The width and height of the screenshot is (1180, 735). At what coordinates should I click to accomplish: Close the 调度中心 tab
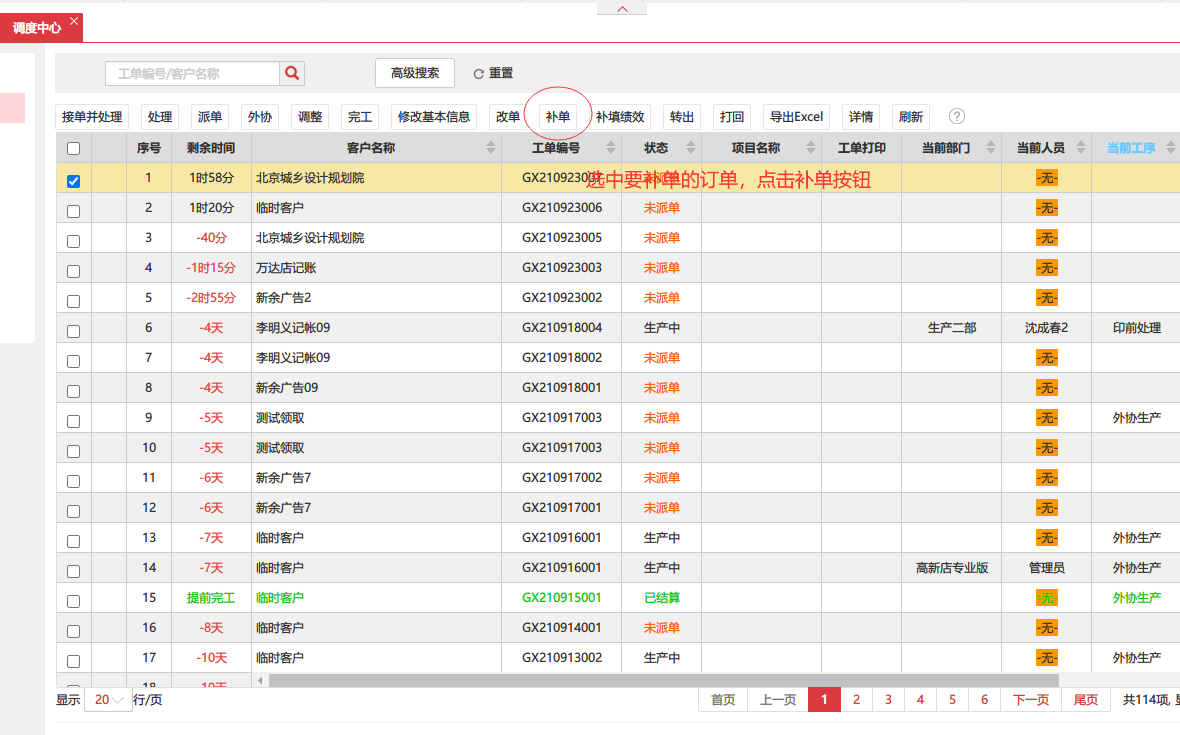[x=74, y=21]
